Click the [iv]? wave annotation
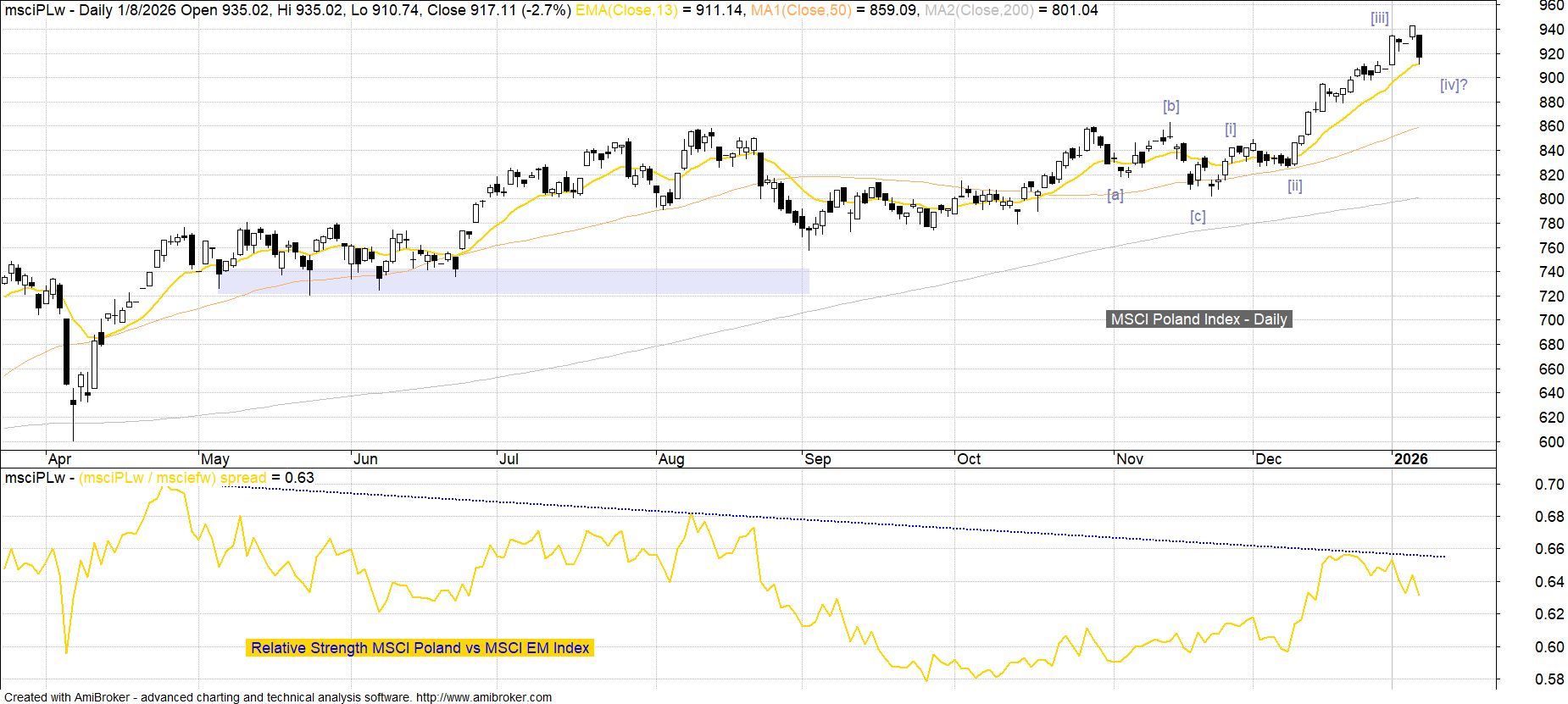The height and width of the screenshot is (704, 1568). [x=1453, y=85]
